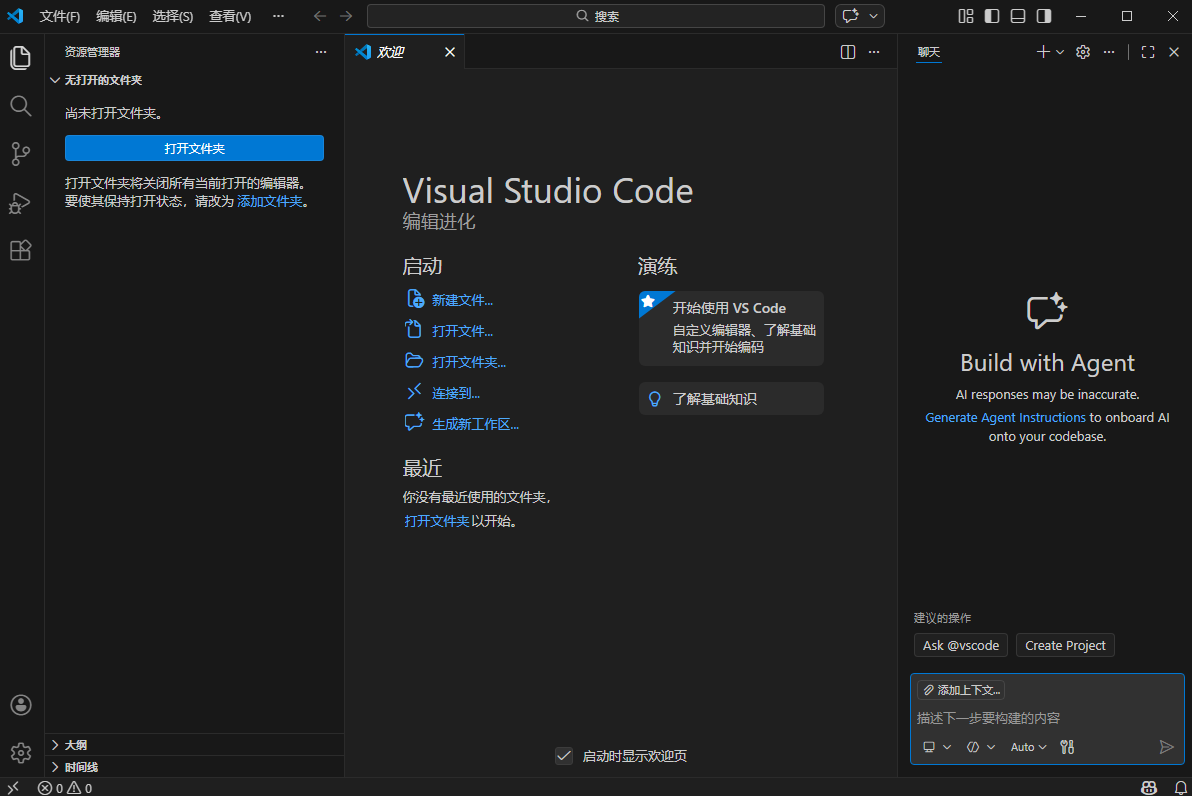
Task: Close the 欢迎 tab
Action: [x=450, y=52]
